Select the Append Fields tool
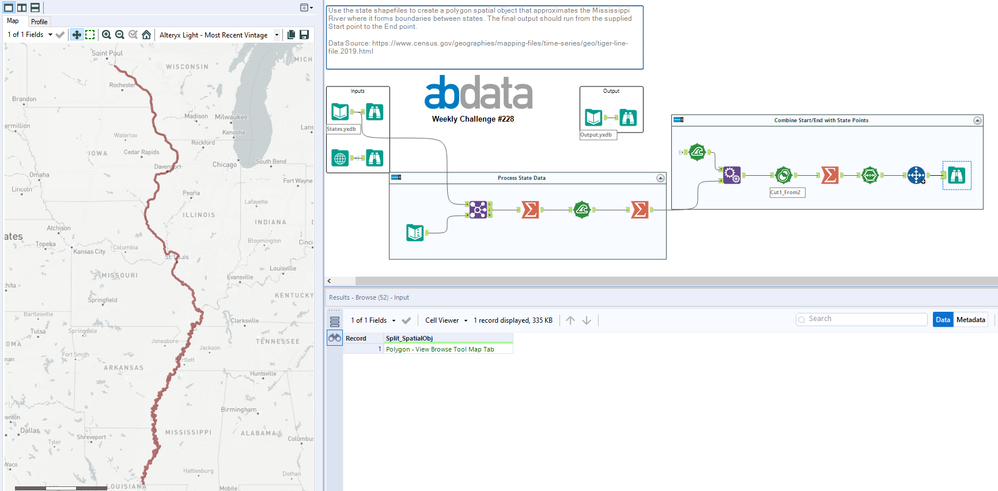Image resolution: width=998 pixels, height=491 pixels. coord(731,174)
